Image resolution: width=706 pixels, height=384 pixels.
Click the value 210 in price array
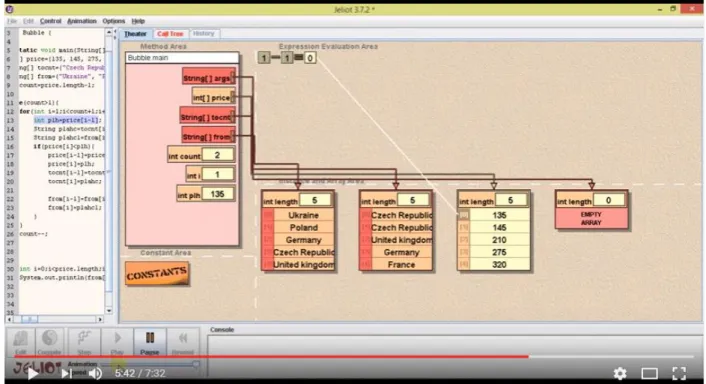pos(499,240)
